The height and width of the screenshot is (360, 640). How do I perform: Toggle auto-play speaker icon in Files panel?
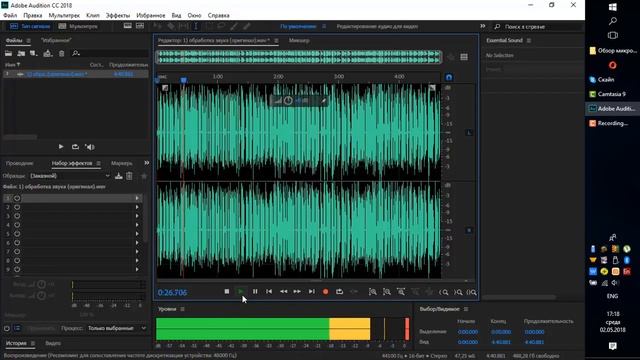coord(90,147)
